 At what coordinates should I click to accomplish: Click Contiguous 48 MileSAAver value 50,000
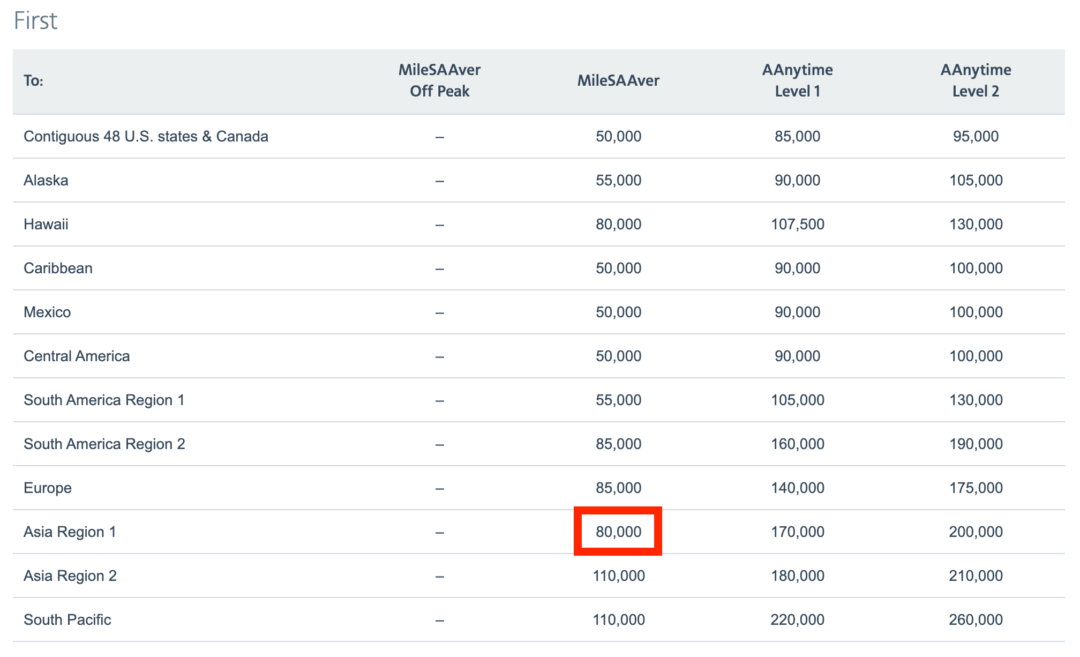(x=618, y=136)
